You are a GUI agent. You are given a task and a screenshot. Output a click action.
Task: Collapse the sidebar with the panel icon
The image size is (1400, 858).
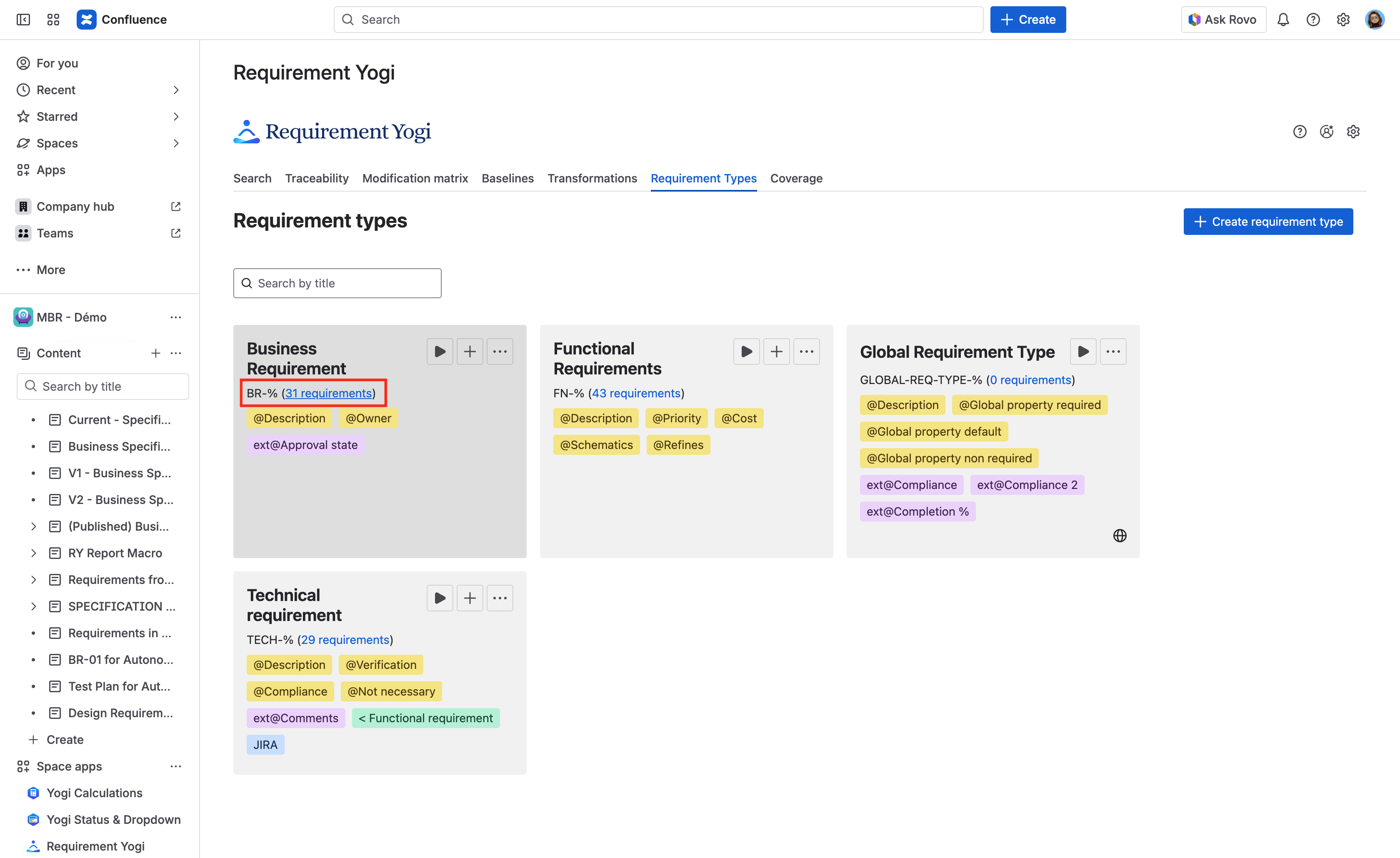23,19
